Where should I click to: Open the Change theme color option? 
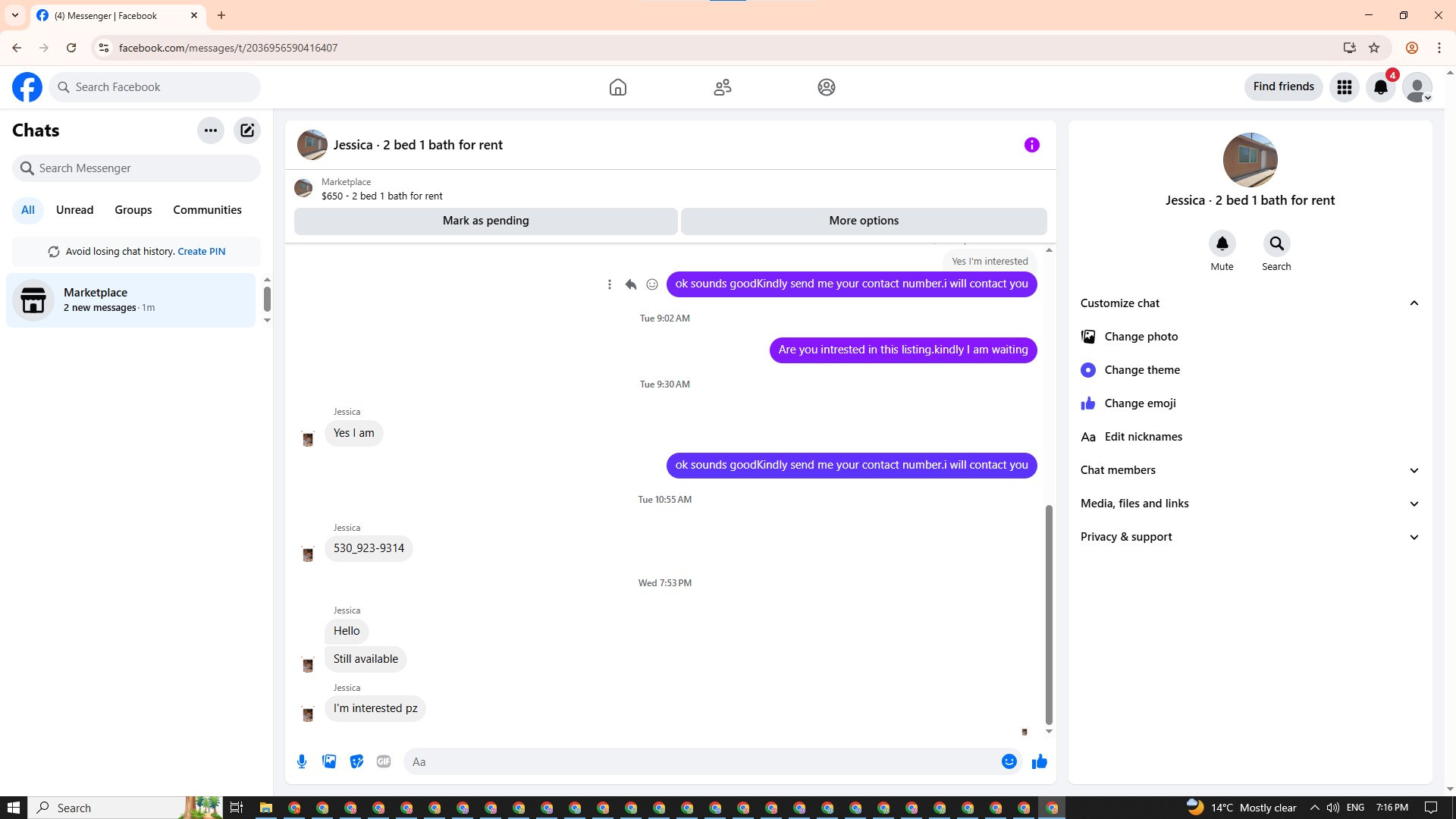pos(1141,370)
